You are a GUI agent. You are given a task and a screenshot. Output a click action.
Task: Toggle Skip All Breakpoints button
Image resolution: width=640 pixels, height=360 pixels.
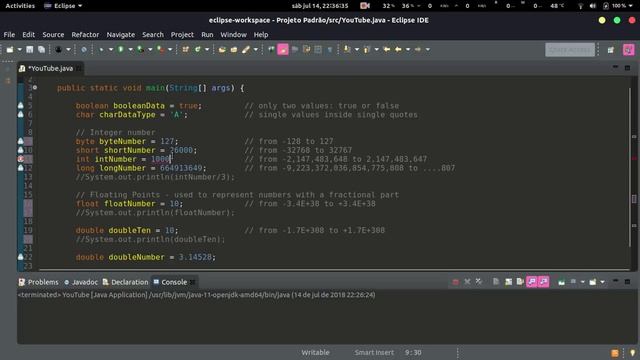84,49
